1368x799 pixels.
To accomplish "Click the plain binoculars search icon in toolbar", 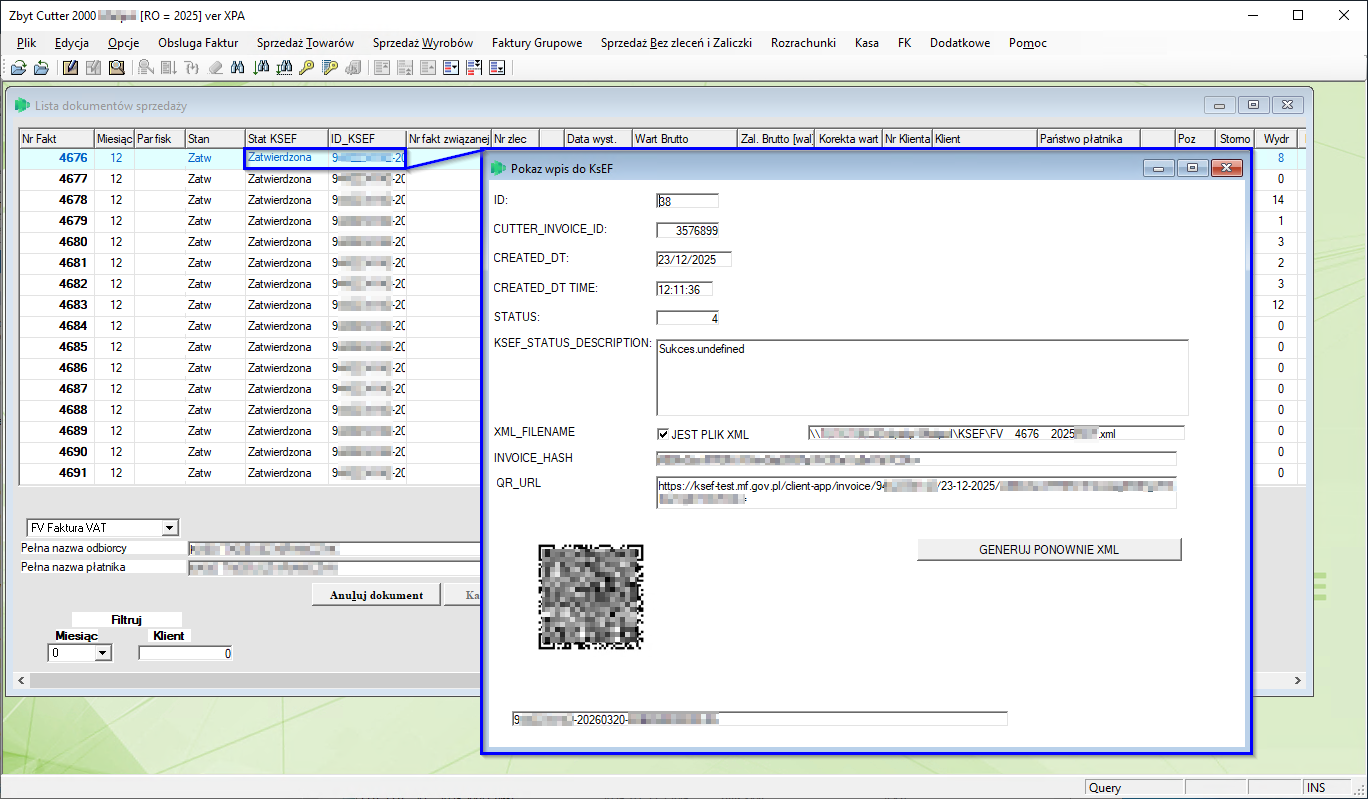I will [x=239, y=68].
